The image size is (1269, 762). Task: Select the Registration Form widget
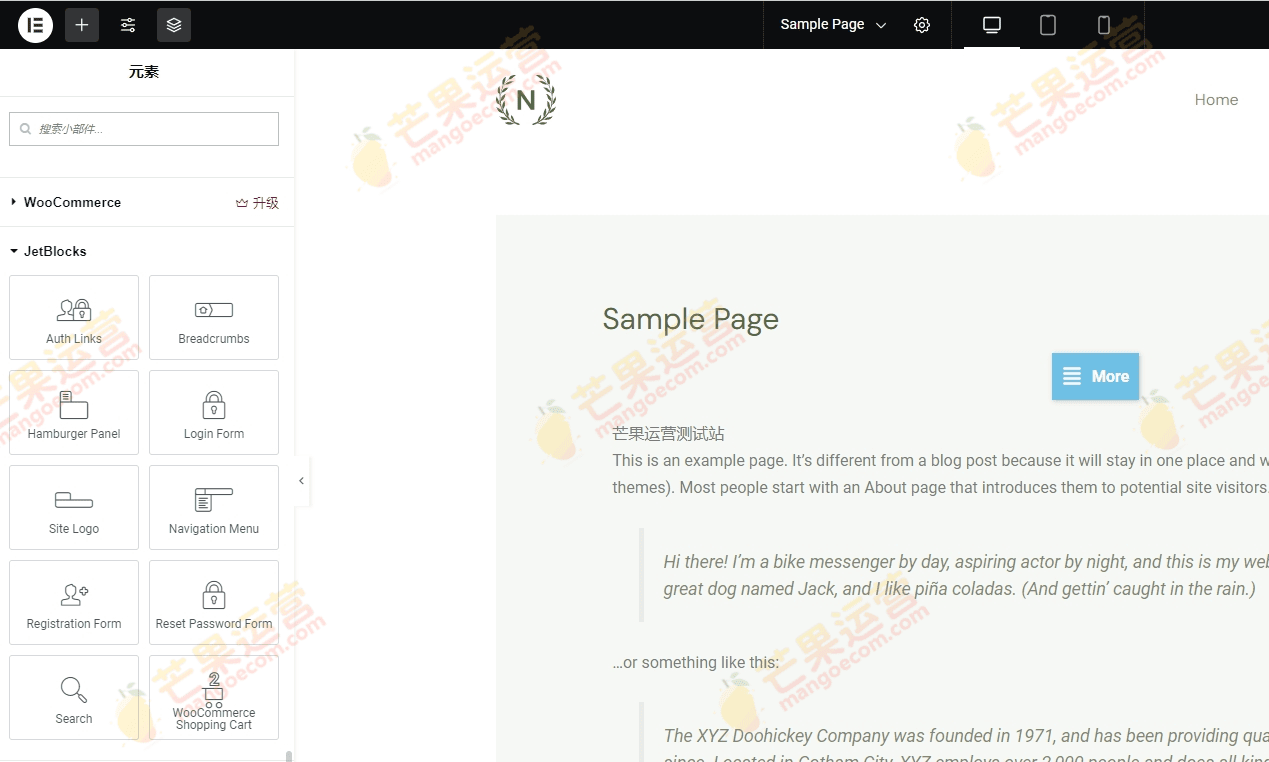coord(74,603)
